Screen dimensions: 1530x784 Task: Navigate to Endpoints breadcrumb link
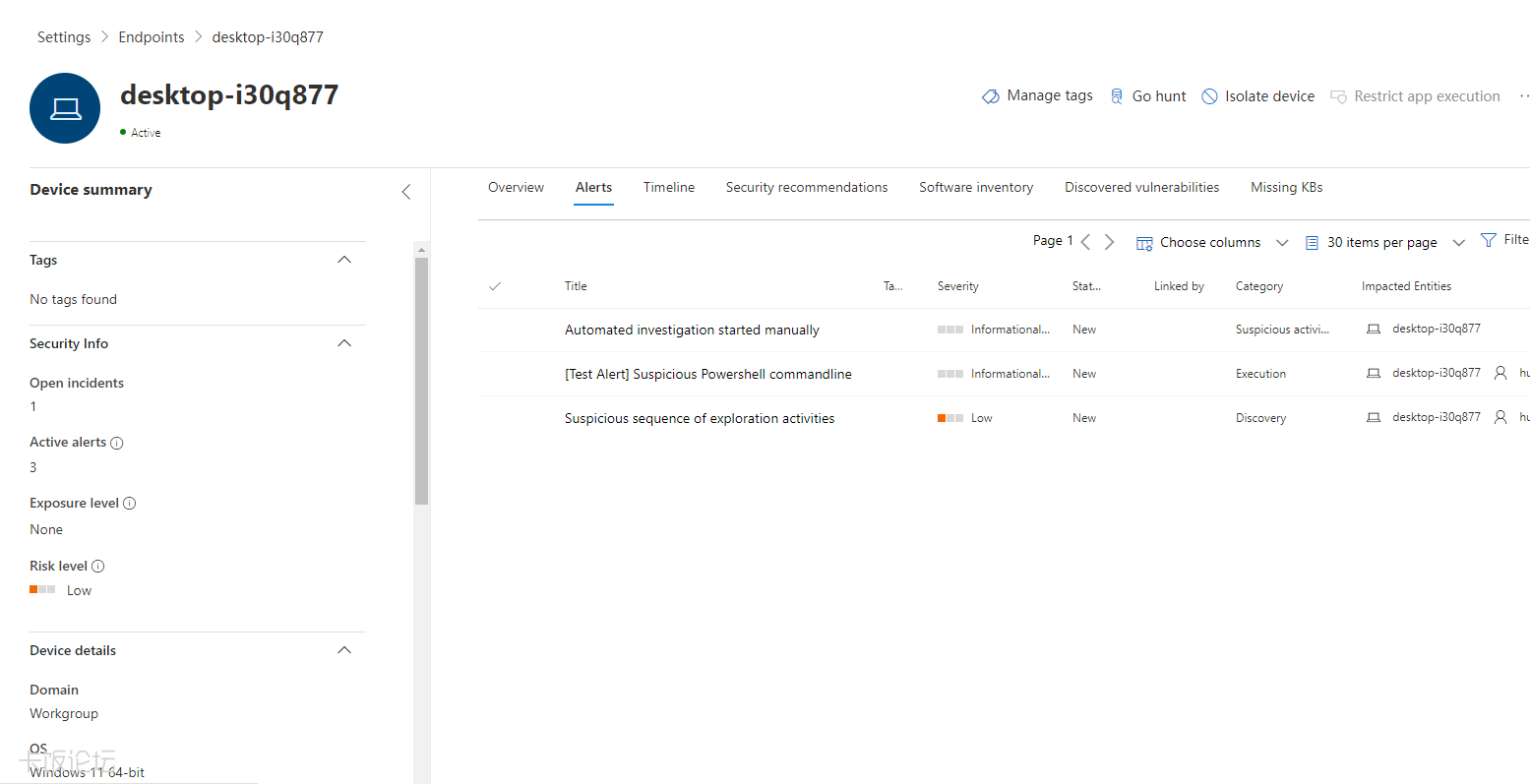pyautogui.click(x=152, y=37)
